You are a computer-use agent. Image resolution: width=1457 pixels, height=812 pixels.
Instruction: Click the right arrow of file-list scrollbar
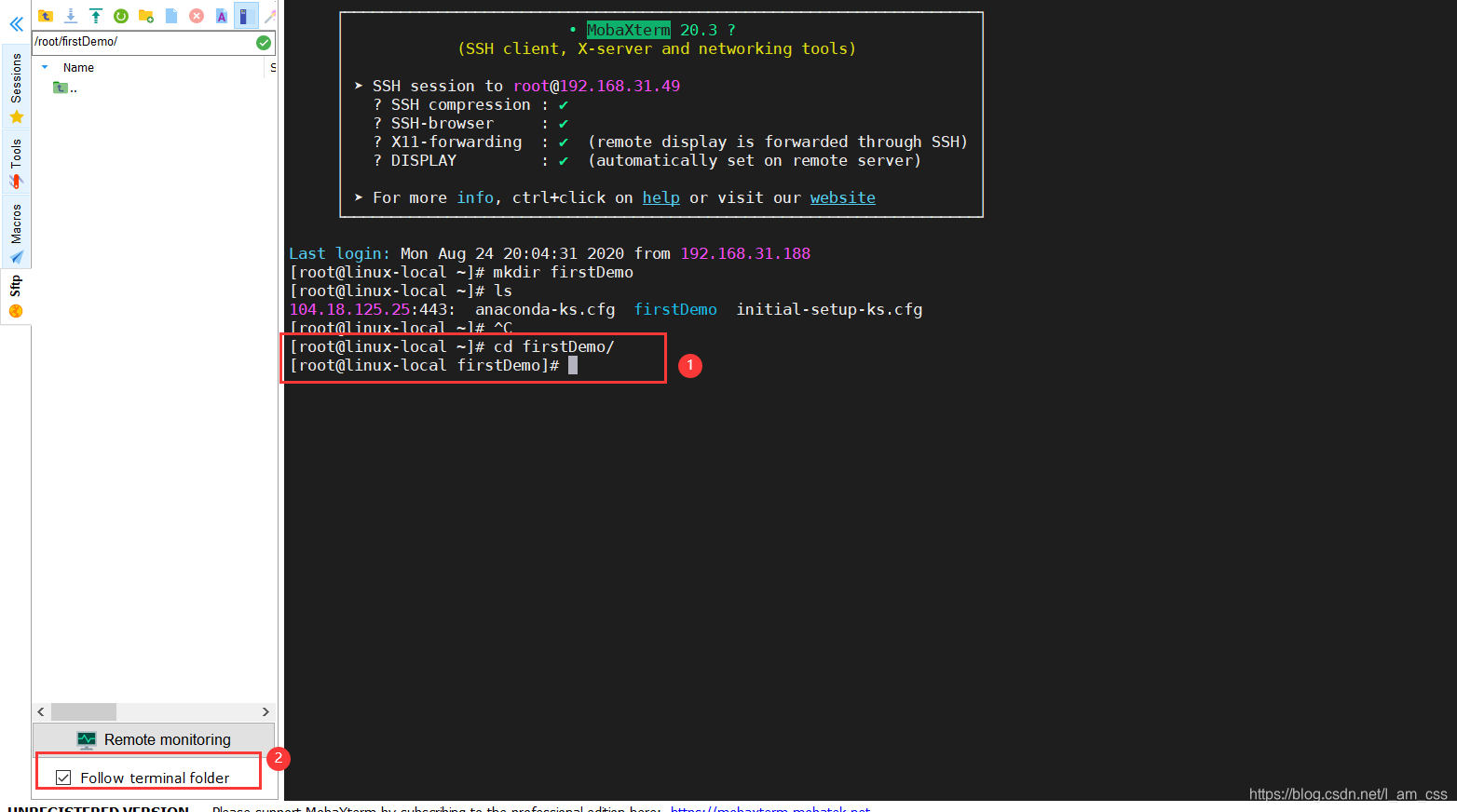tap(266, 711)
